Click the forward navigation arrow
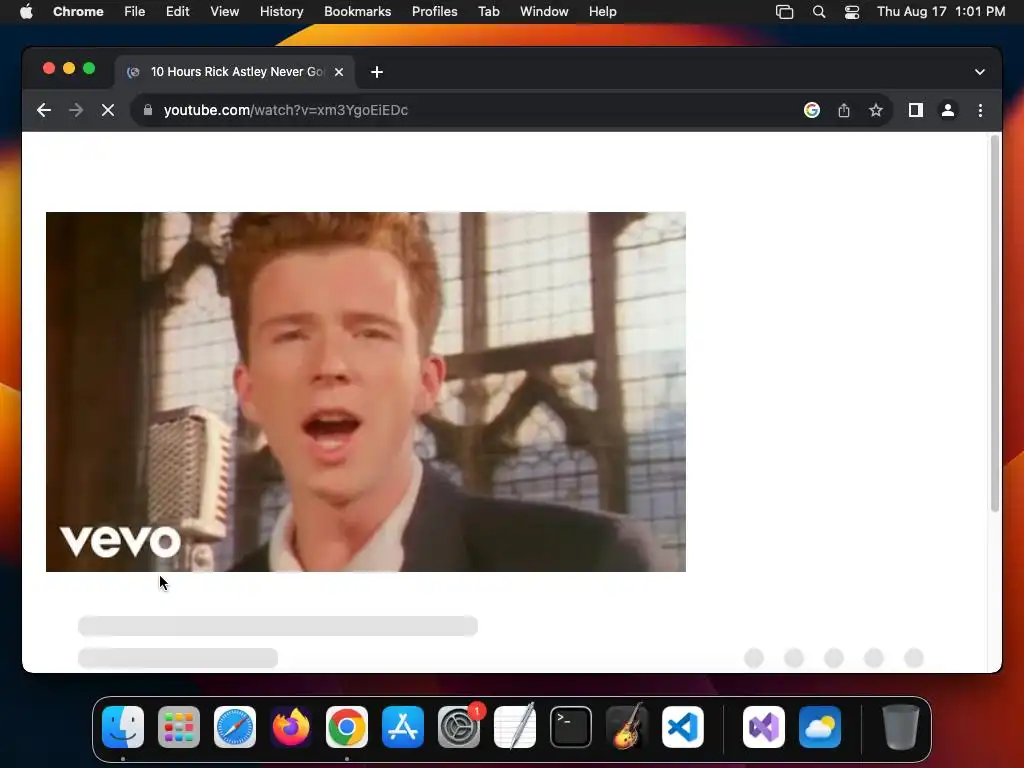This screenshot has height=768, width=1024. pyautogui.click(x=76, y=110)
